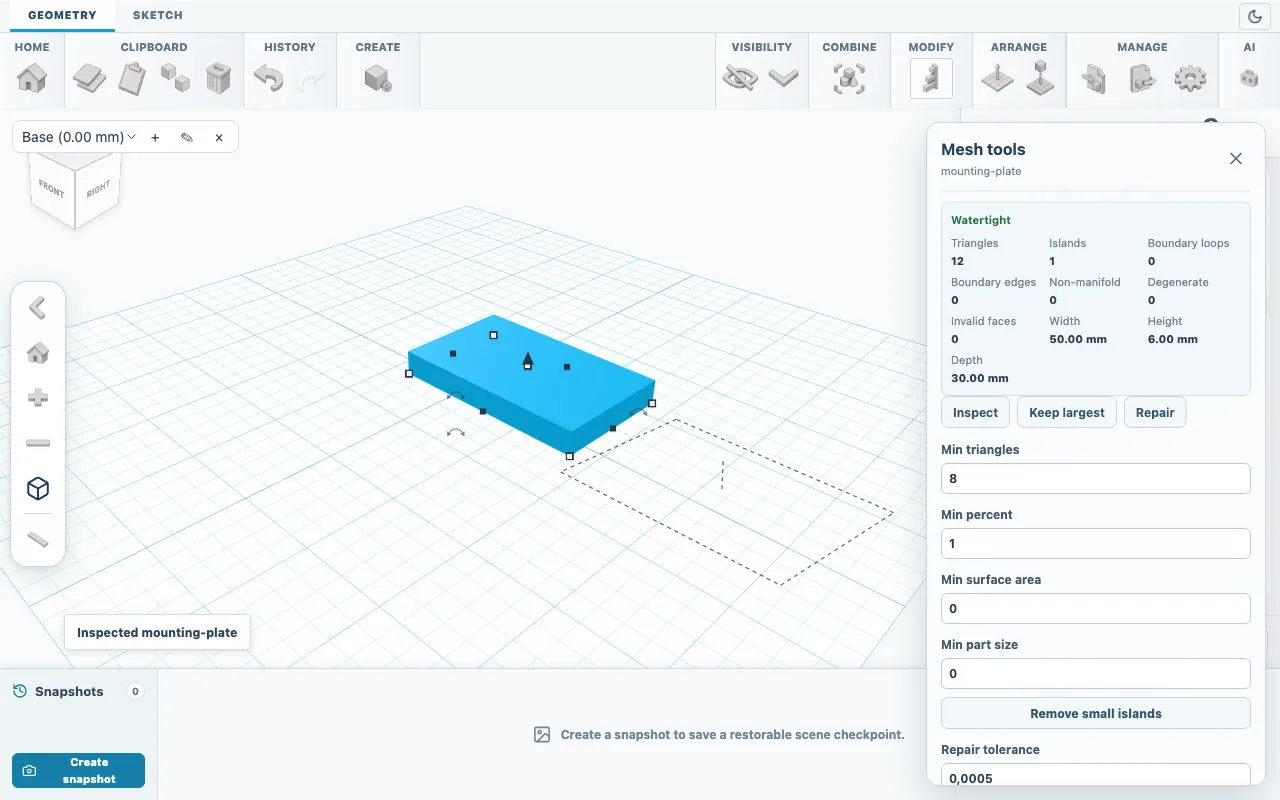Click the Front face of the view cube

[52, 188]
